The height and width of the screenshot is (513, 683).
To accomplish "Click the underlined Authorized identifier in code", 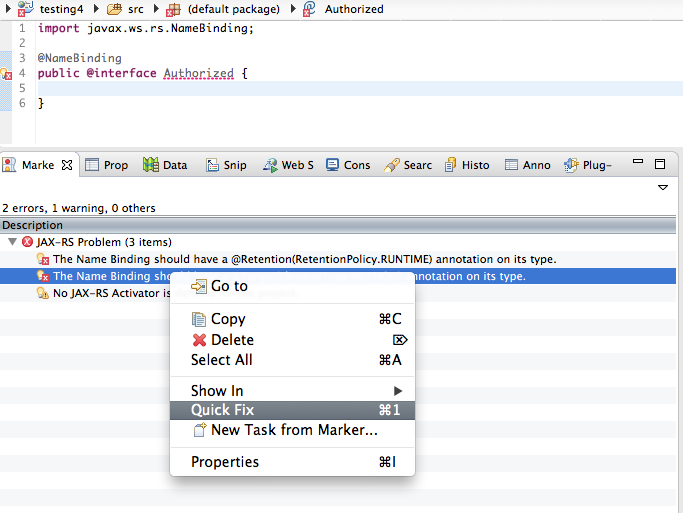I will [199, 73].
